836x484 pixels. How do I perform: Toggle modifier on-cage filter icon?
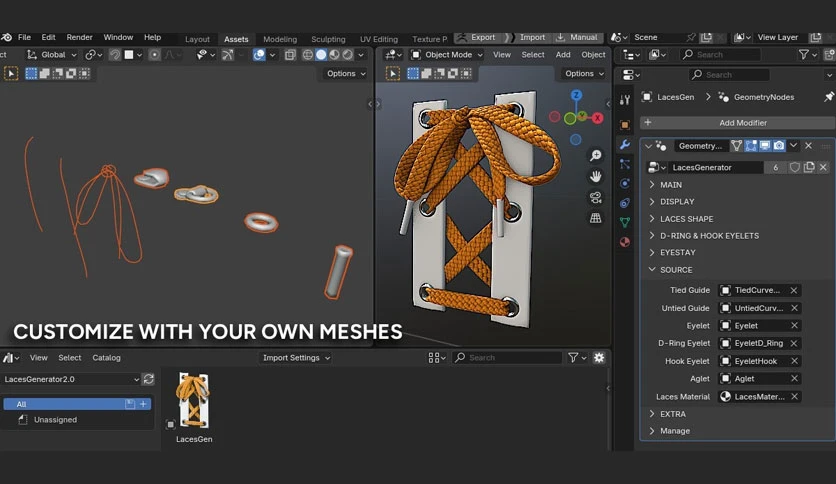tap(736, 146)
